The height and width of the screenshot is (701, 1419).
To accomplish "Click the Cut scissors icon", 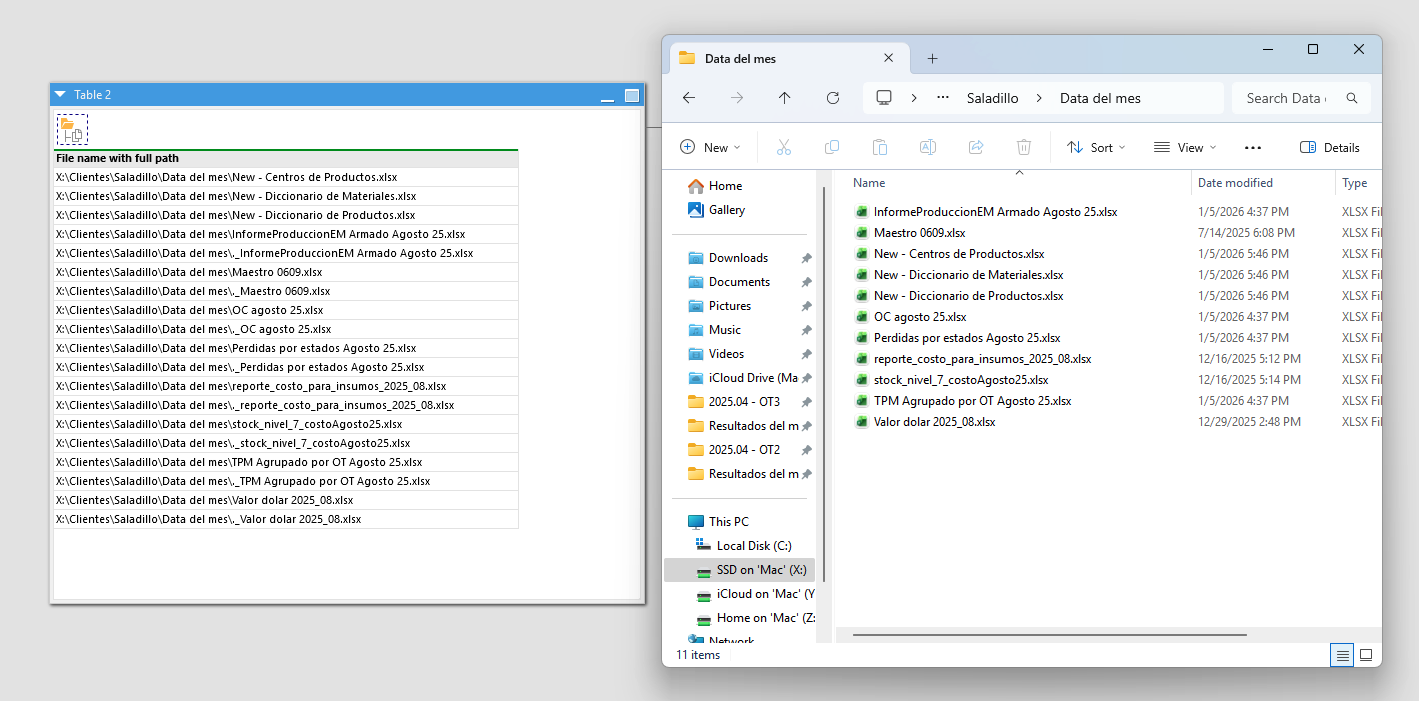I will point(783,147).
